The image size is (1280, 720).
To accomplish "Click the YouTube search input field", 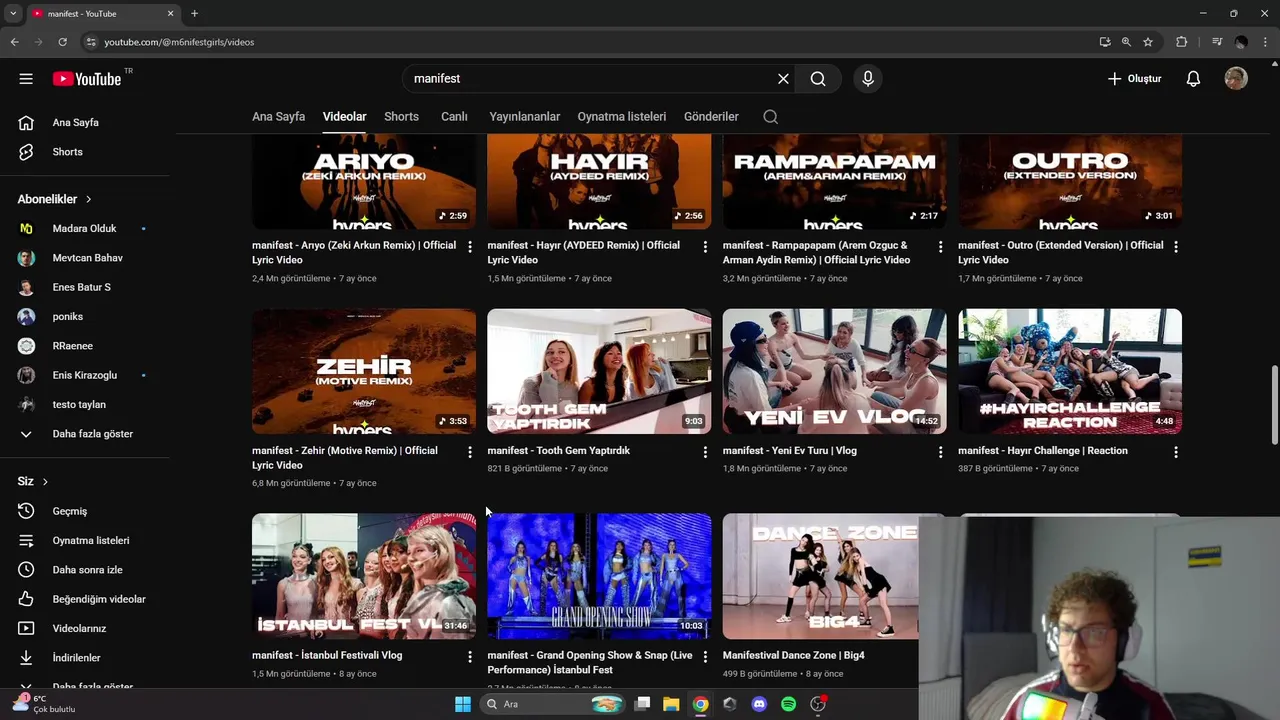I will 590,79.
